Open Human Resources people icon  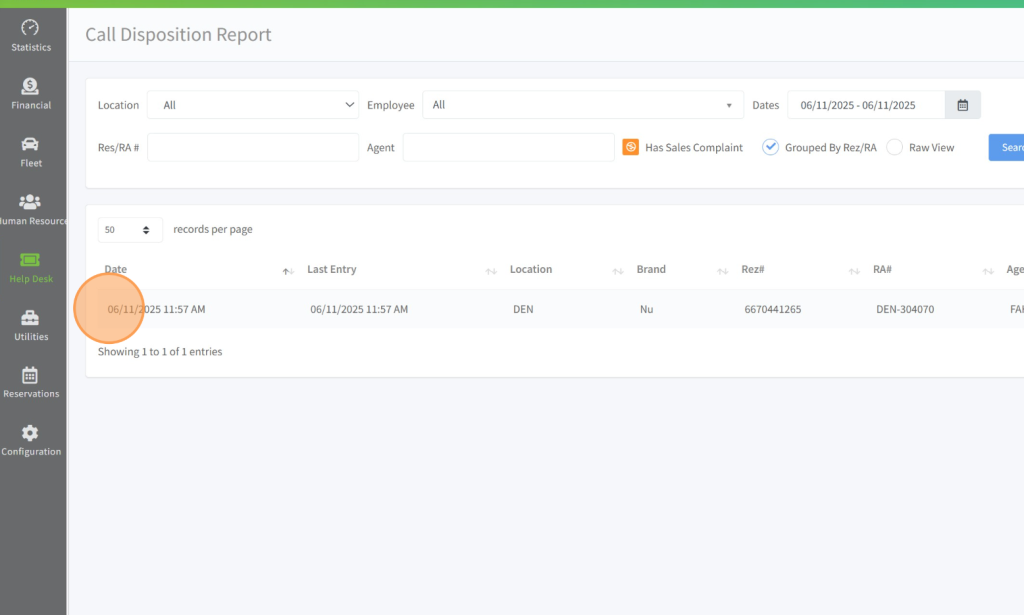click(30, 202)
